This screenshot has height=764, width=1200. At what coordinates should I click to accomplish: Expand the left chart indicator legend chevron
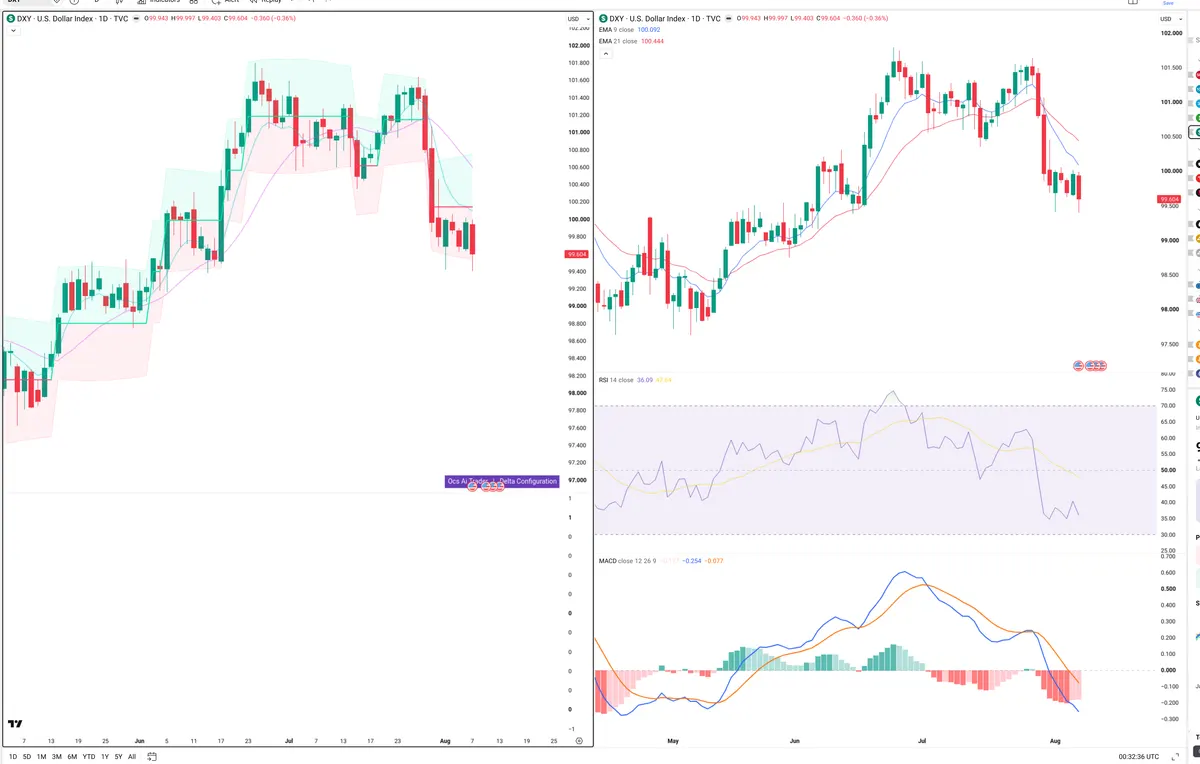(x=13, y=31)
